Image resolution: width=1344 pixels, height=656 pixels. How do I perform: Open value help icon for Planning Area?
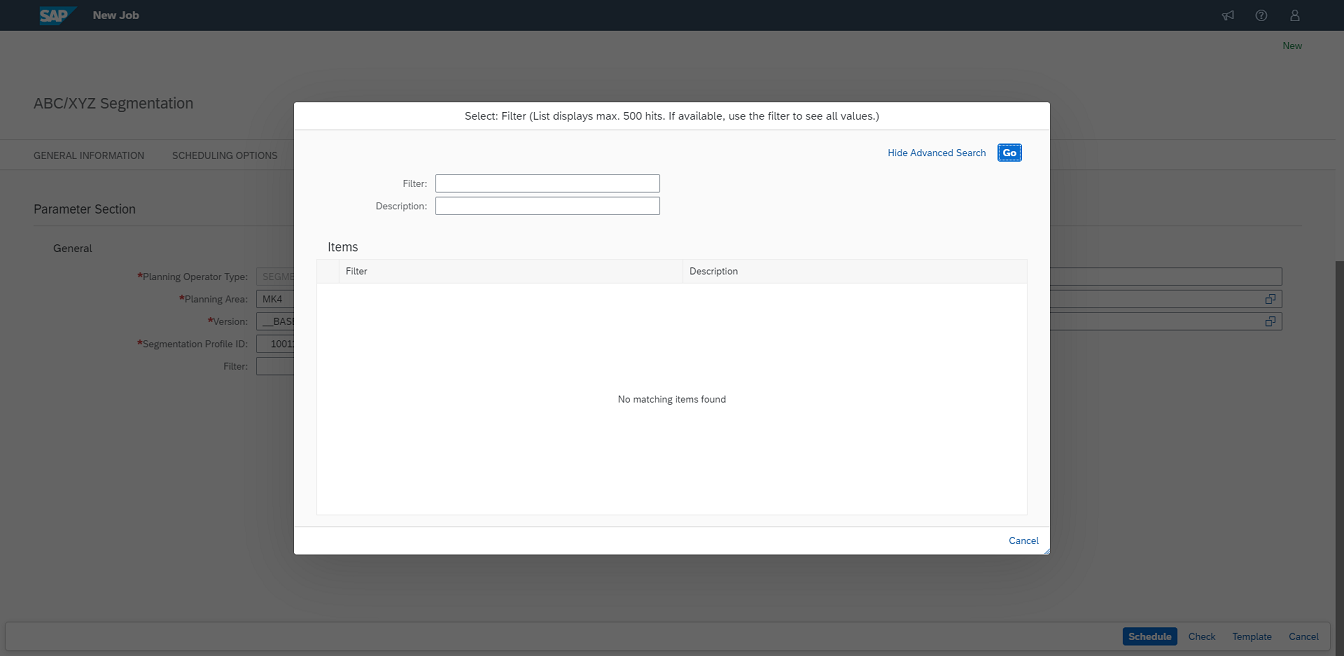pyautogui.click(x=1271, y=299)
